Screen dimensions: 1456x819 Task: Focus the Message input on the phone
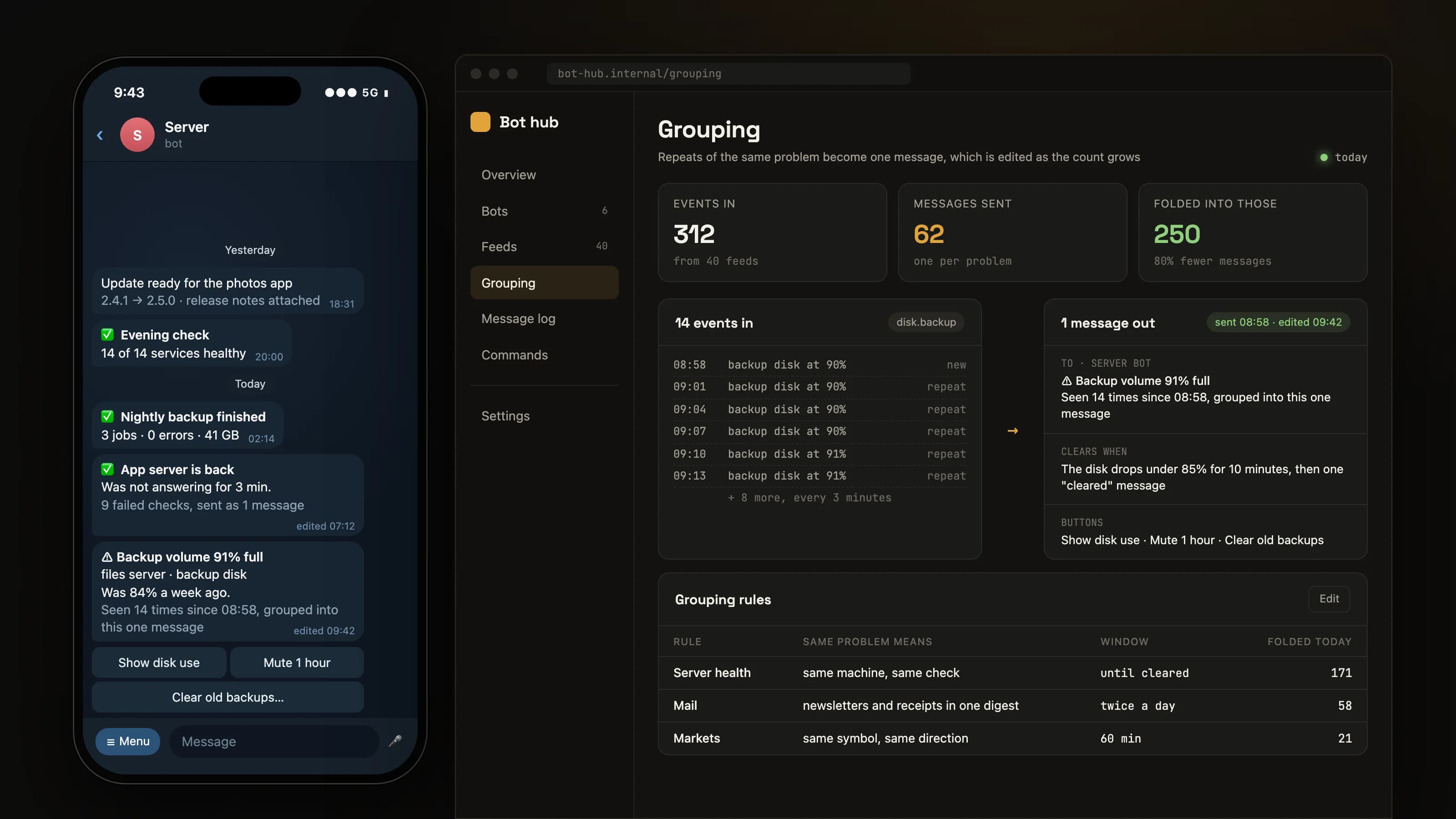[274, 741]
